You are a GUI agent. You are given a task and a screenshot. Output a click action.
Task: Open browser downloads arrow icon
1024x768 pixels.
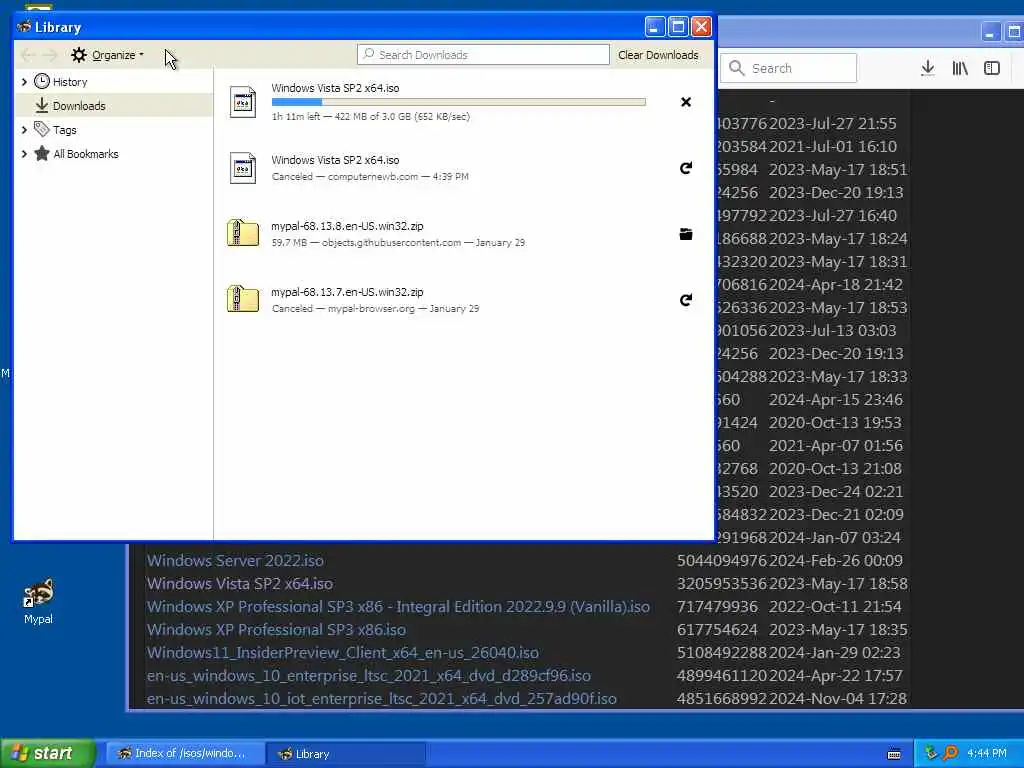[x=927, y=68]
